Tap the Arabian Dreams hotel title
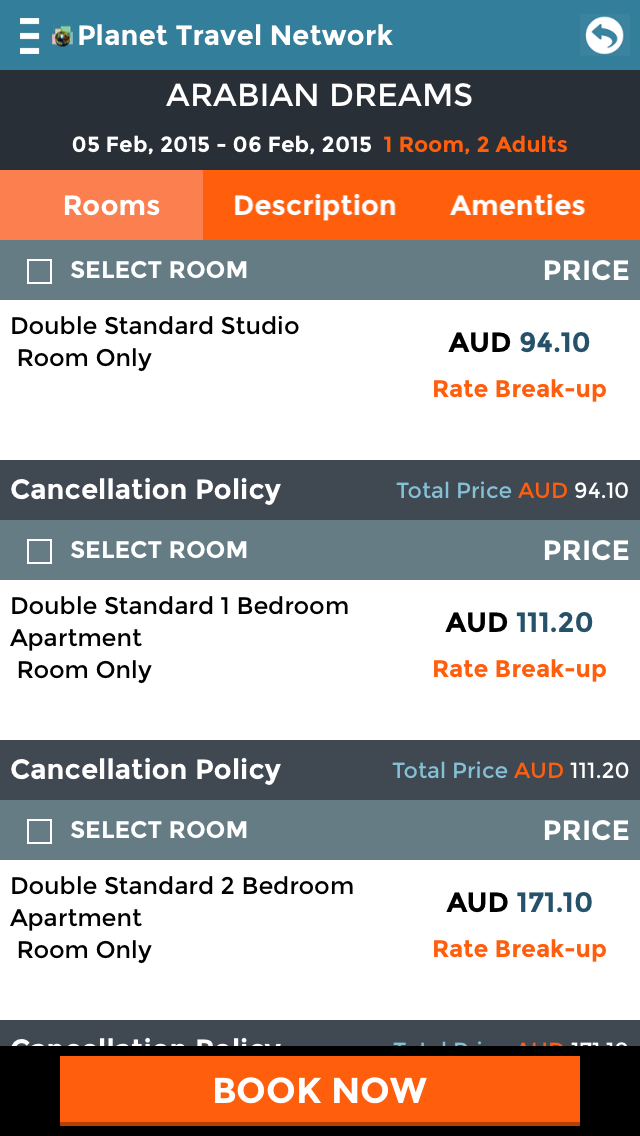This screenshot has height=1136, width=640. click(320, 96)
